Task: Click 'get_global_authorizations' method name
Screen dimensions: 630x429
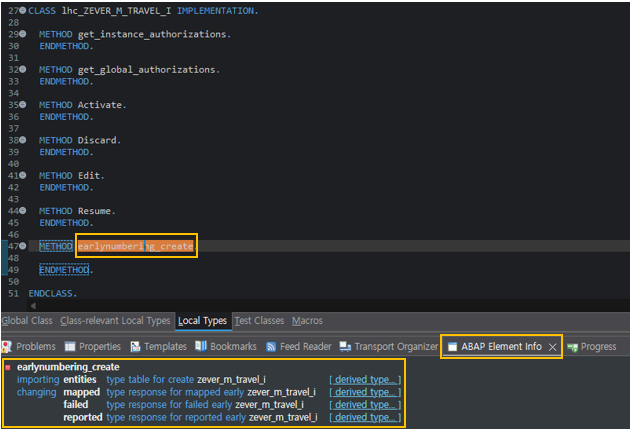Action: click(x=147, y=70)
